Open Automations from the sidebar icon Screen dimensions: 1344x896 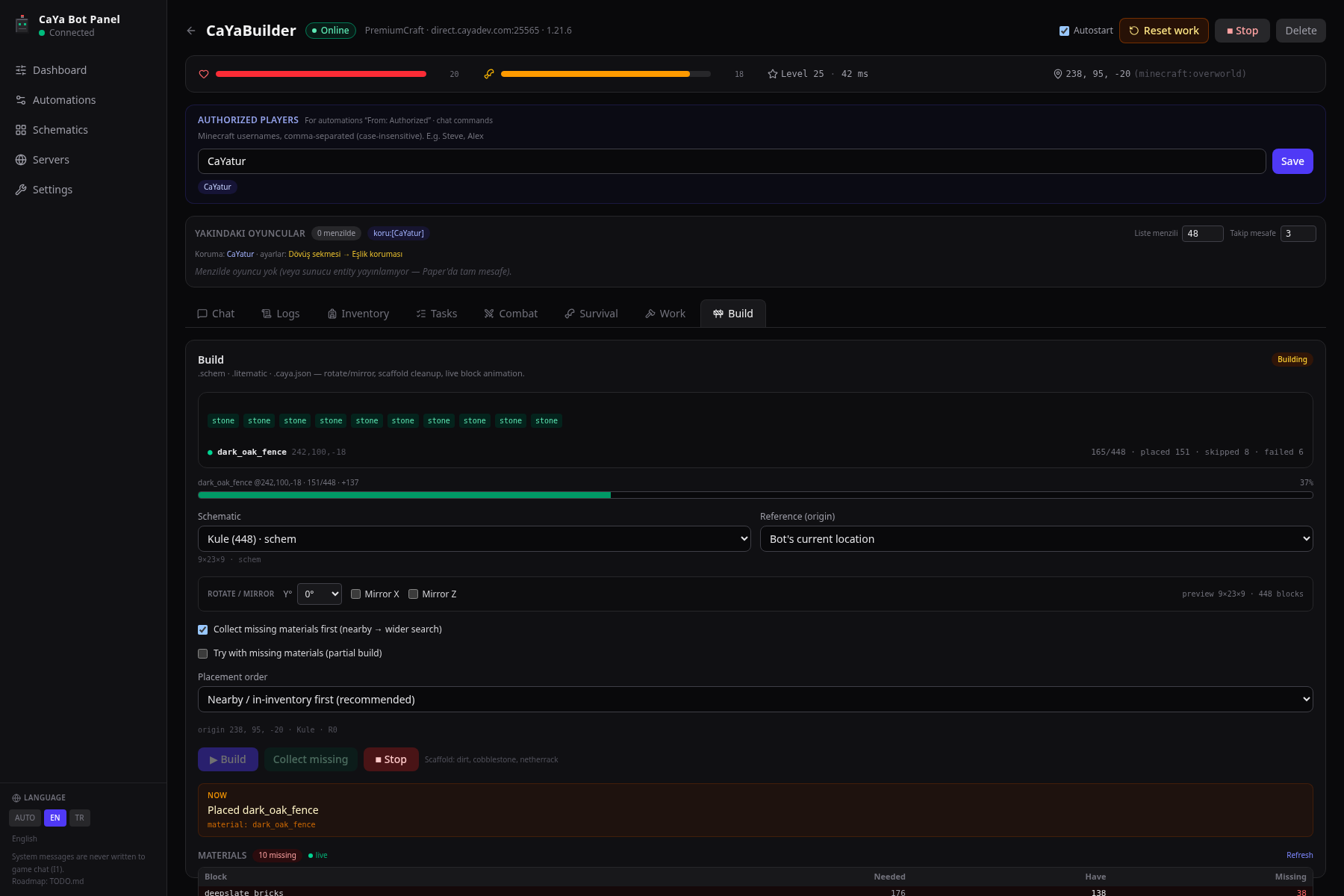[21, 100]
